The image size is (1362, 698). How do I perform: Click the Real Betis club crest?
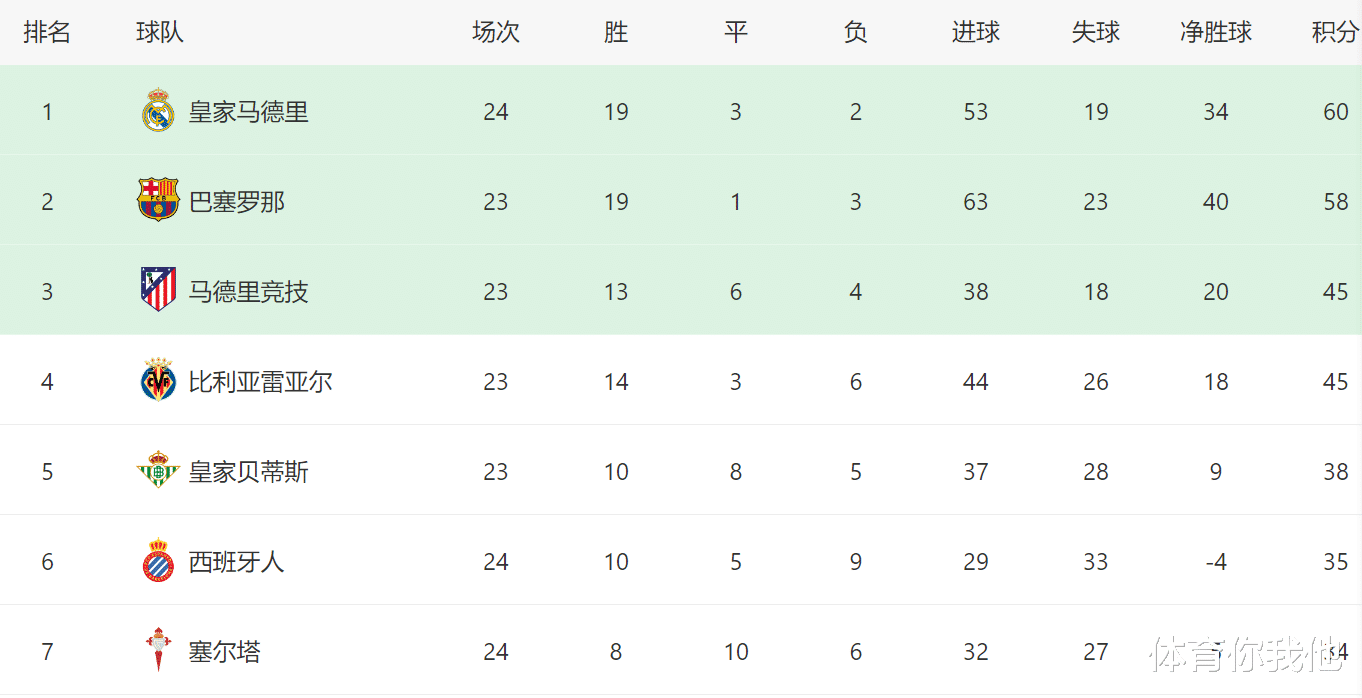tap(158, 471)
